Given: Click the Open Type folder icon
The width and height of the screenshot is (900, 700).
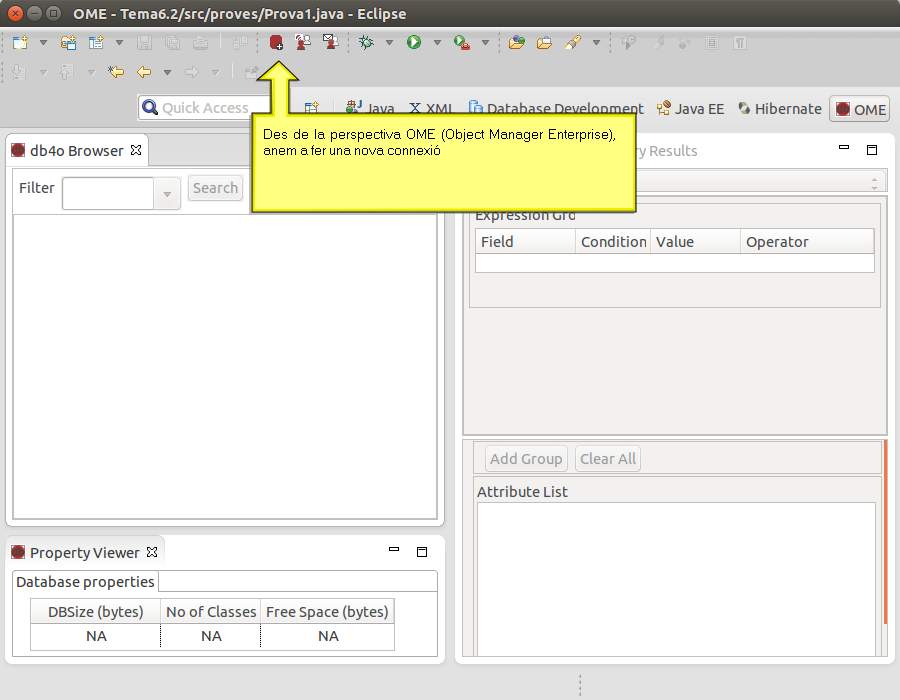Looking at the screenshot, I should 517,42.
